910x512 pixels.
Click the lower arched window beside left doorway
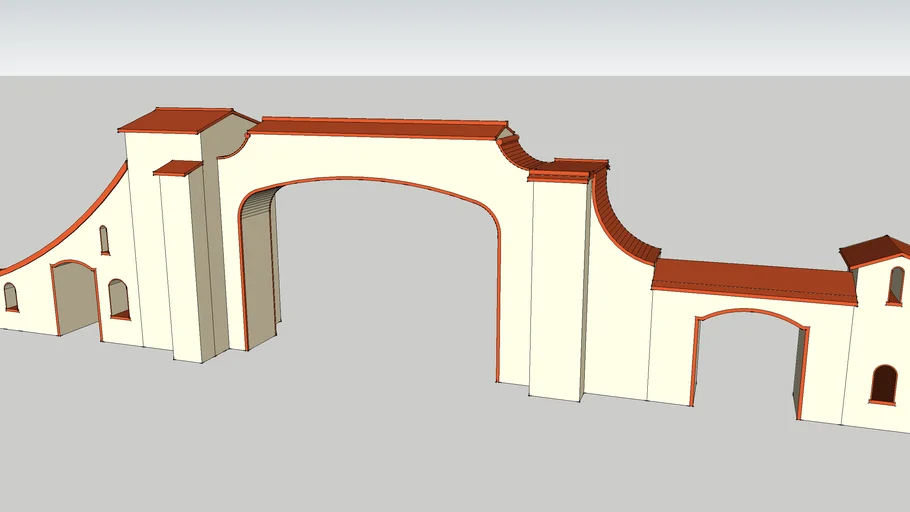(x=119, y=299)
